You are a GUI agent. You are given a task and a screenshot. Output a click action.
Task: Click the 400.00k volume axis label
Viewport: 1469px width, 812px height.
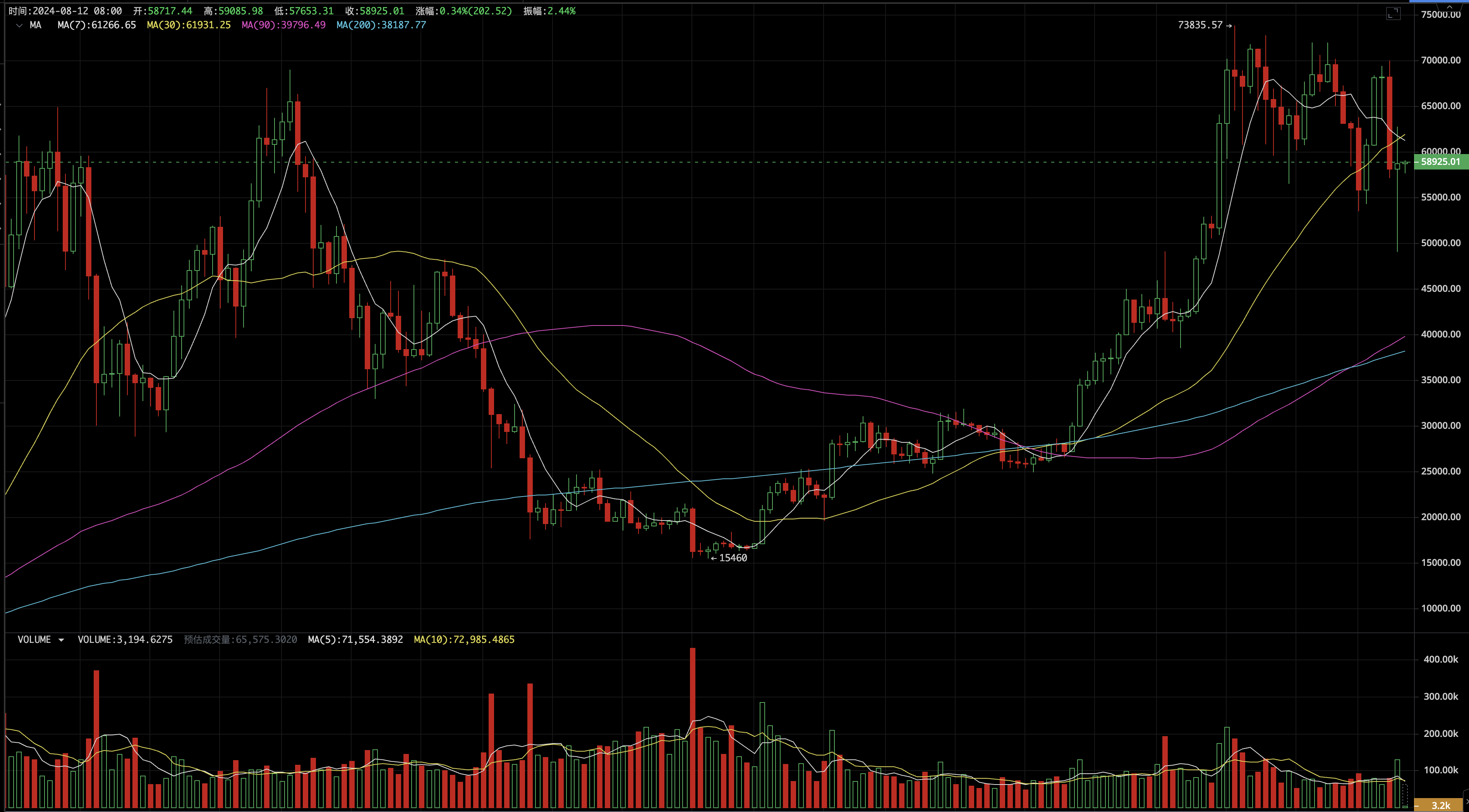[1440, 659]
